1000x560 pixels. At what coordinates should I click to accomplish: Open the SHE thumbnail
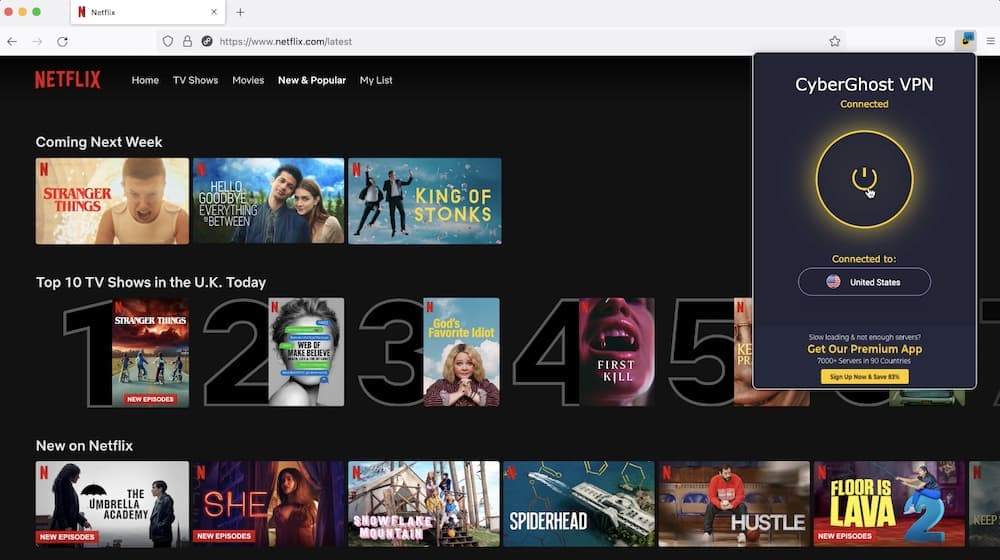pos(268,504)
